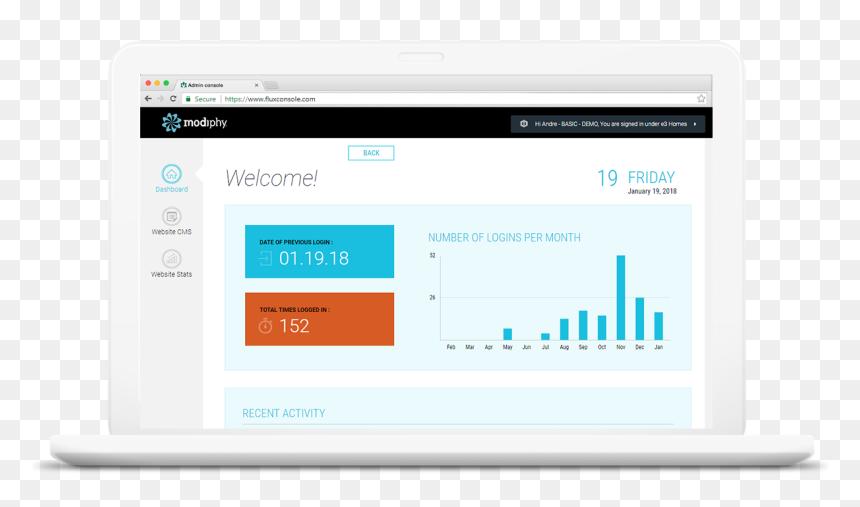Image resolution: width=860 pixels, height=507 pixels.
Task: Click the 26 axis label
Action: [x=432, y=297]
